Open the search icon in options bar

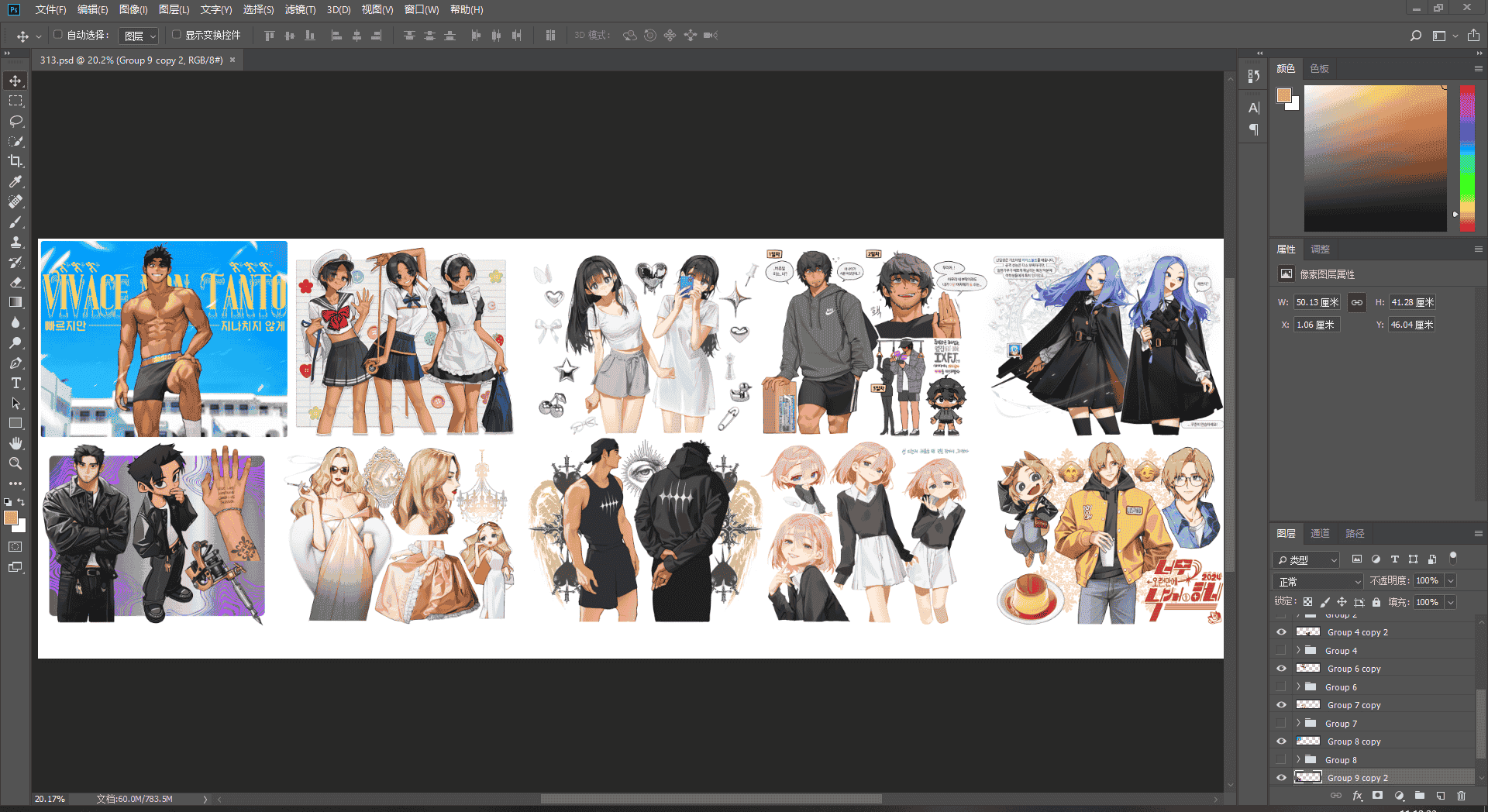click(1415, 36)
